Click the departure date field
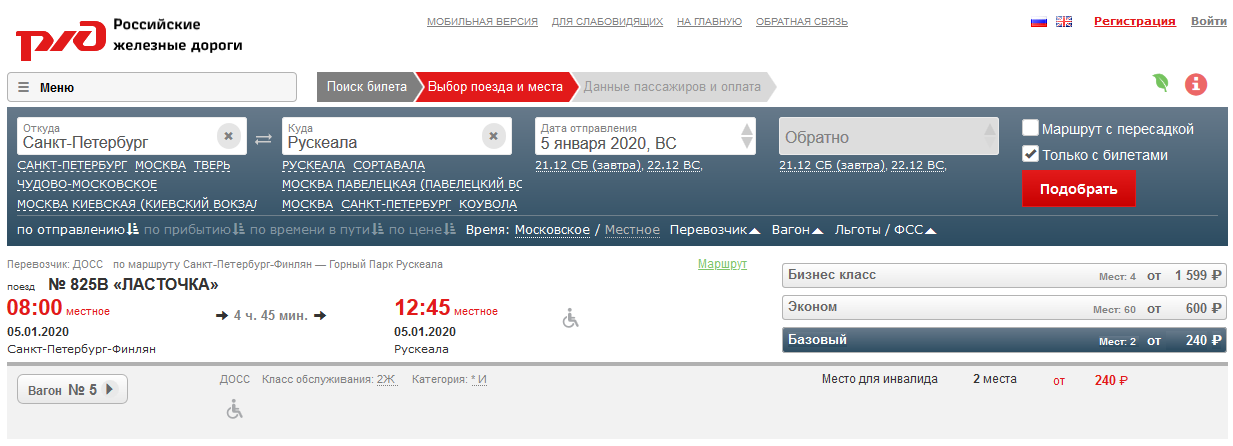Image resolution: width=1233 pixels, height=446 pixels. coord(637,137)
